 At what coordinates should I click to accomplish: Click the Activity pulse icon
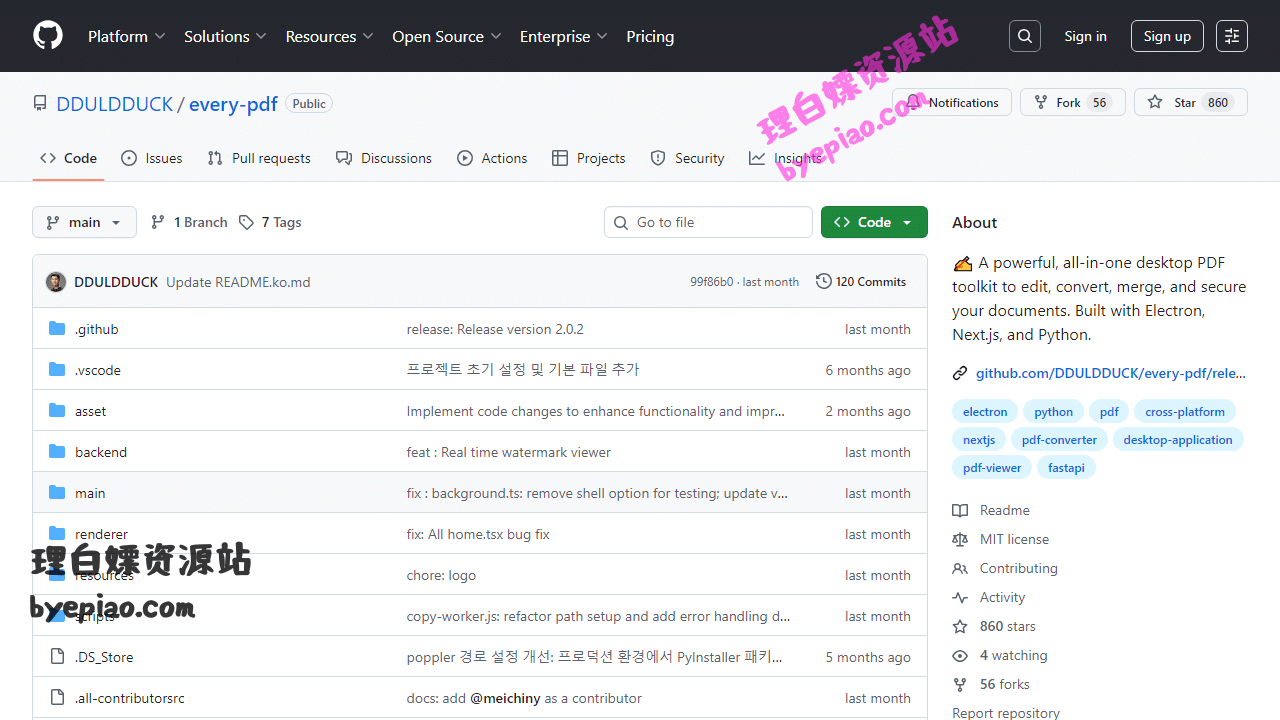(x=960, y=597)
